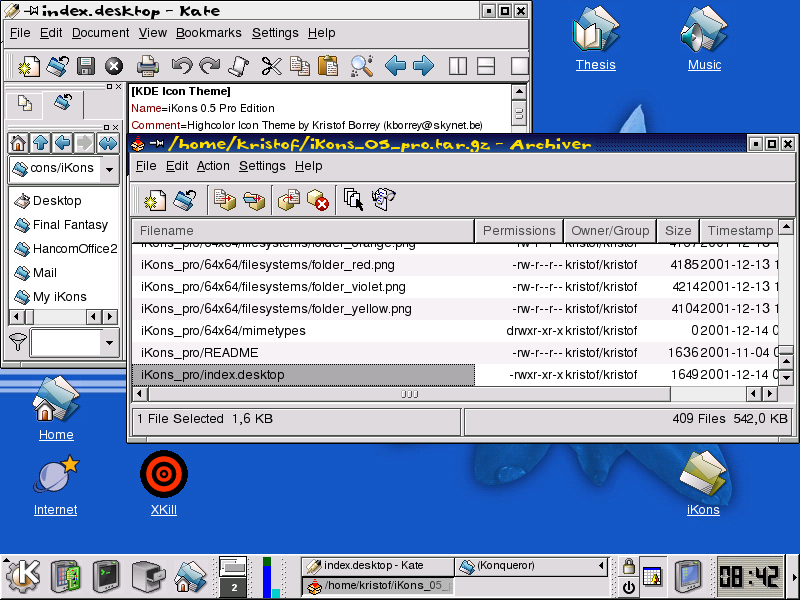Viewport: 800px width, 600px height.
Task: Split Kate view horizontally
Action: click(486, 66)
